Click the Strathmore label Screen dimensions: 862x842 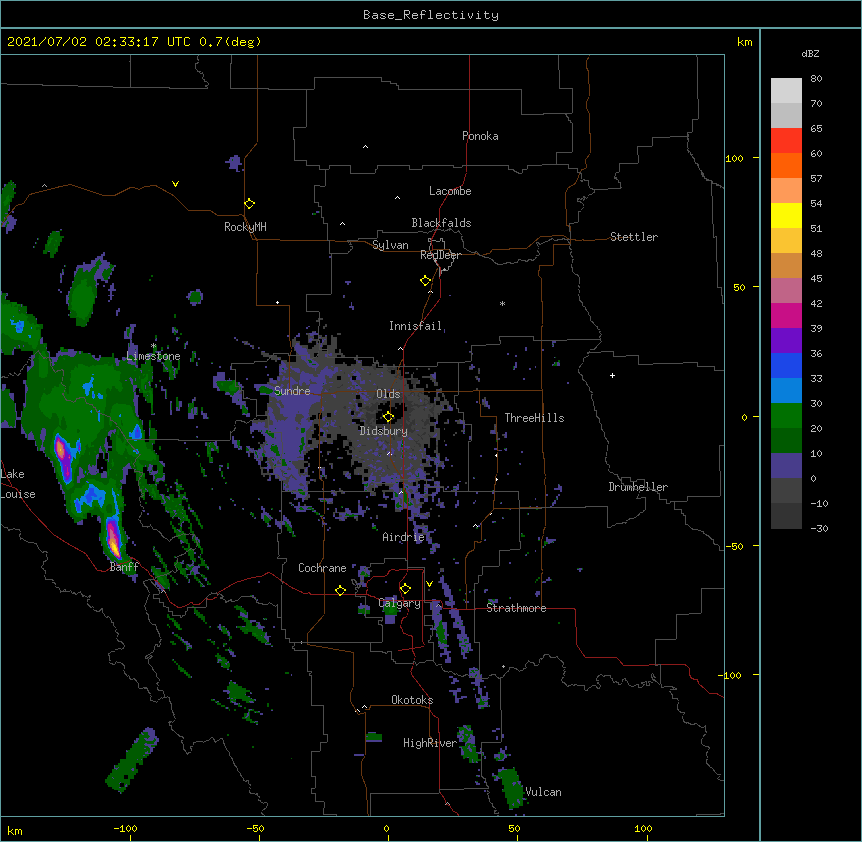tap(516, 608)
